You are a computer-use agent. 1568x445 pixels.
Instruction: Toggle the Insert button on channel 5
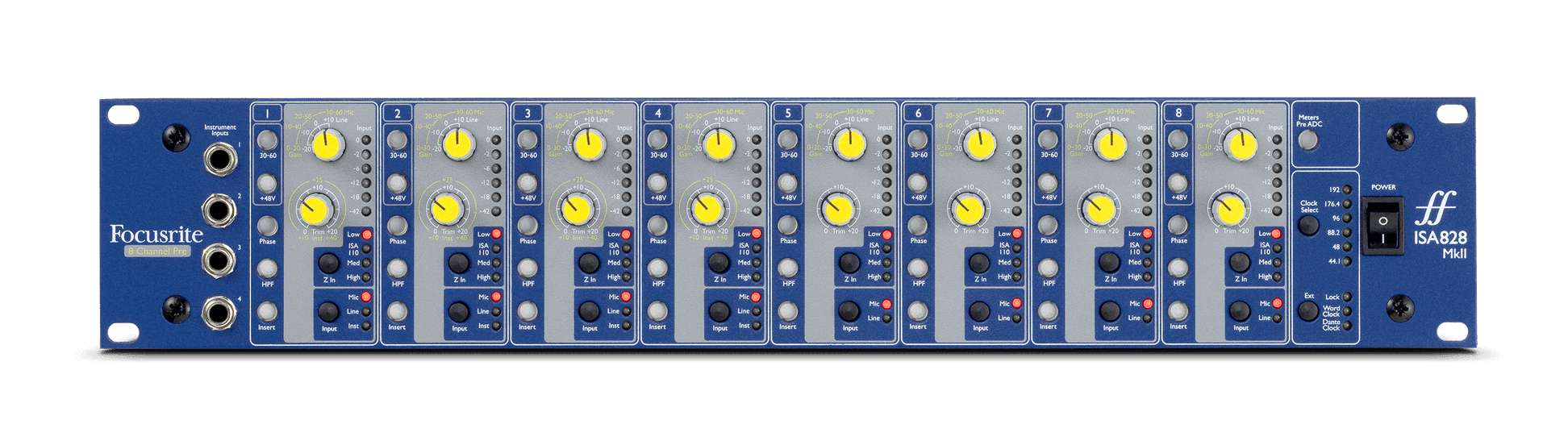[x=788, y=311]
